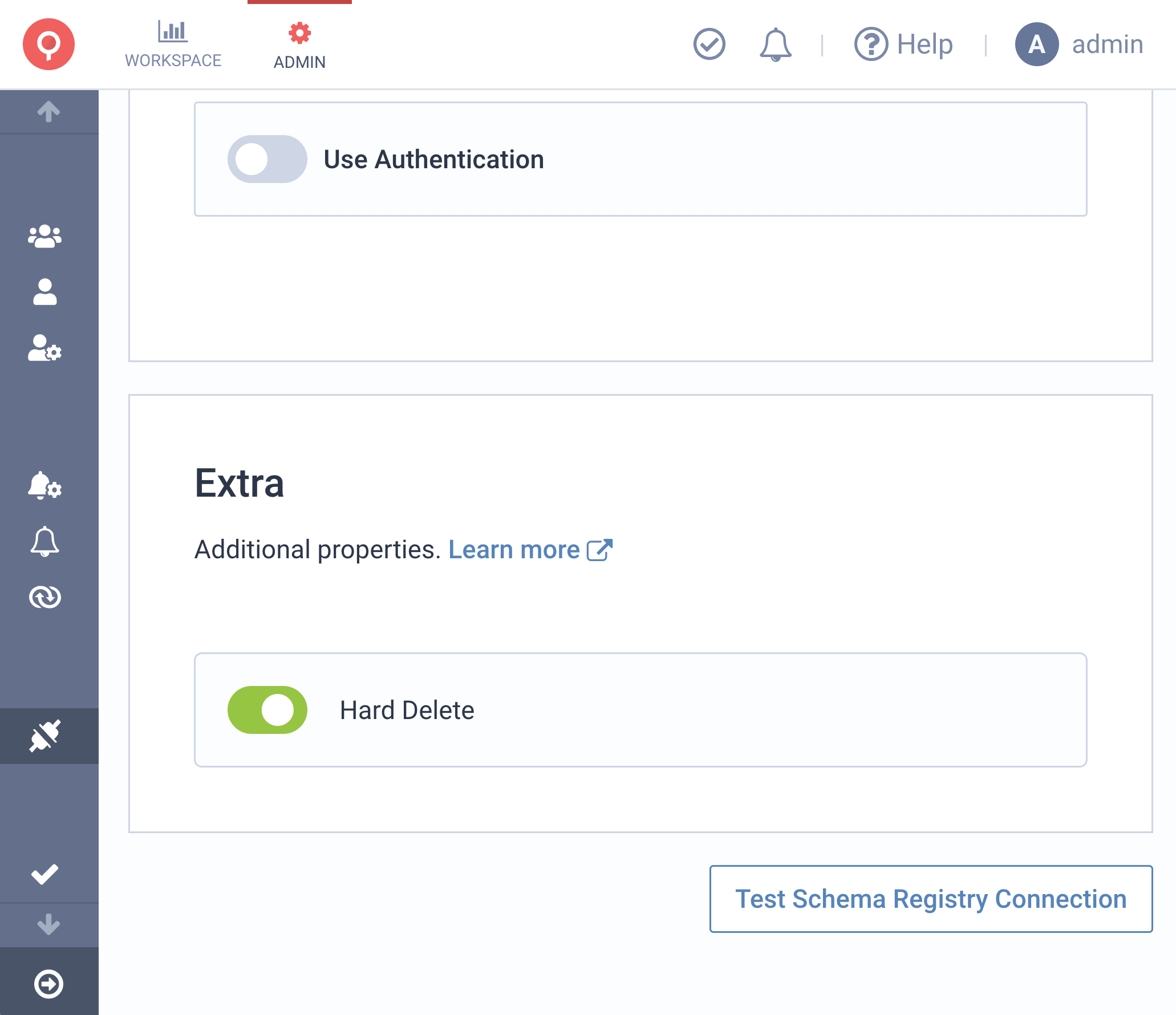The image size is (1176, 1015).
Task: Click the Kpow logo icon
Action: tap(48, 44)
